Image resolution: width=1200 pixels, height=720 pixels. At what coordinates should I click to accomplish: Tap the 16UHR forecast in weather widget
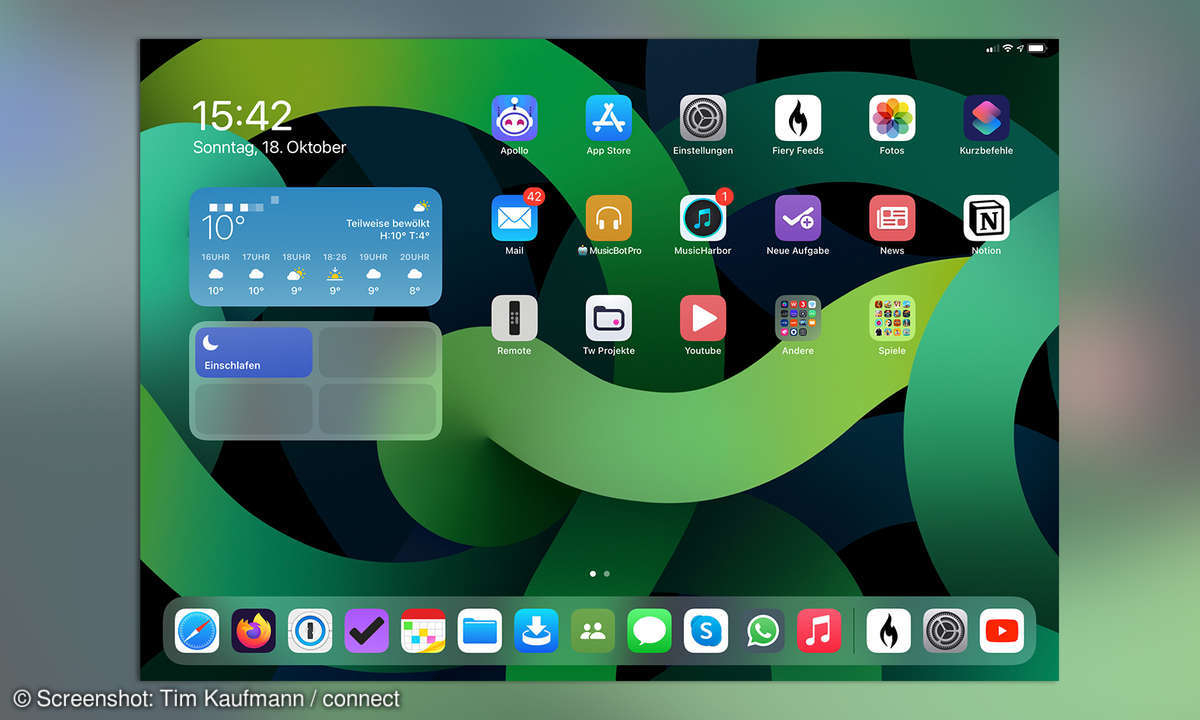tap(216, 274)
